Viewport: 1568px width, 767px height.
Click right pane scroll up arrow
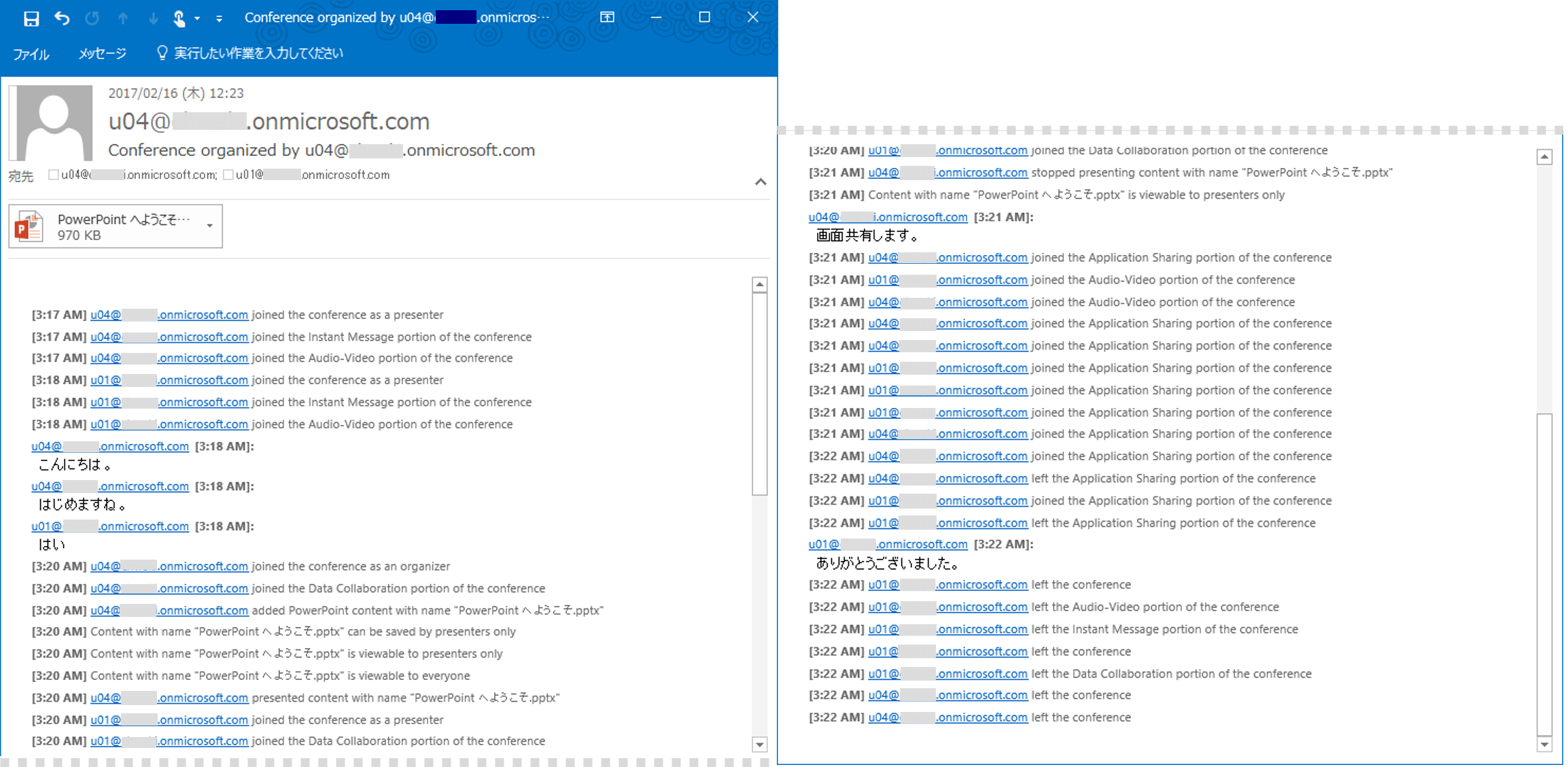click(x=1544, y=157)
